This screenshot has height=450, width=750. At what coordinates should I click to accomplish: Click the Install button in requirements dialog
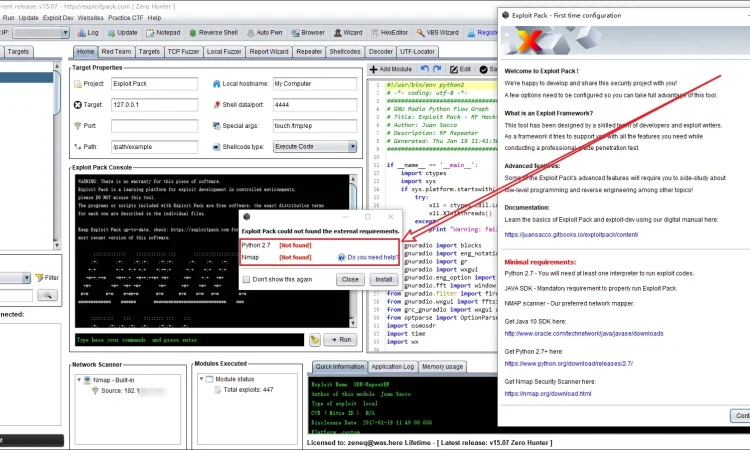[384, 279]
